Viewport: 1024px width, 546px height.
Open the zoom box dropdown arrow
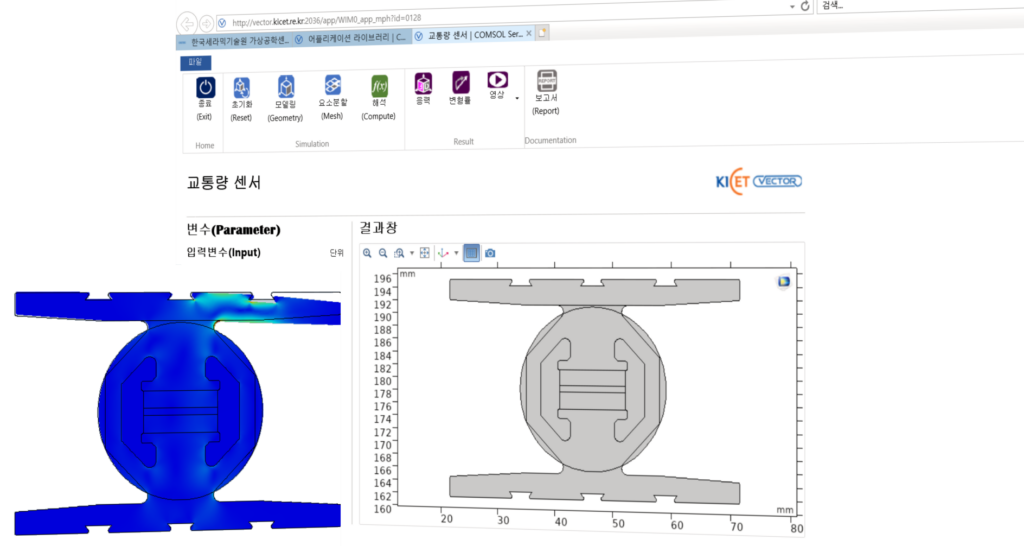point(411,253)
